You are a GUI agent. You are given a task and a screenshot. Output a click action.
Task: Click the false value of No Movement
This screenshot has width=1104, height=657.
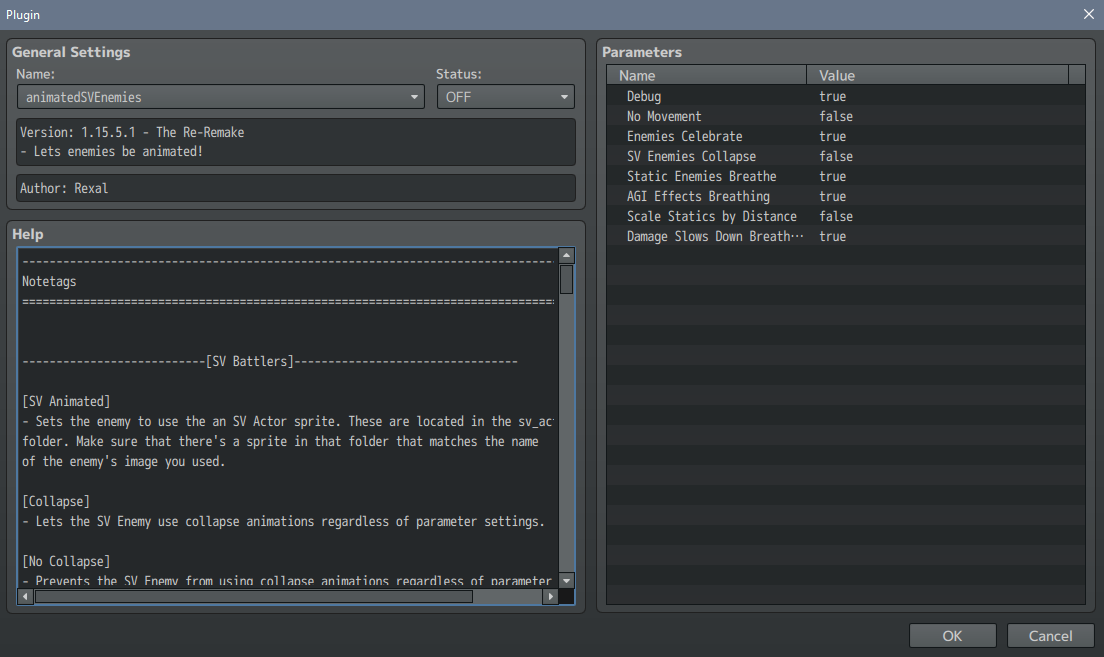tap(836, 116)
